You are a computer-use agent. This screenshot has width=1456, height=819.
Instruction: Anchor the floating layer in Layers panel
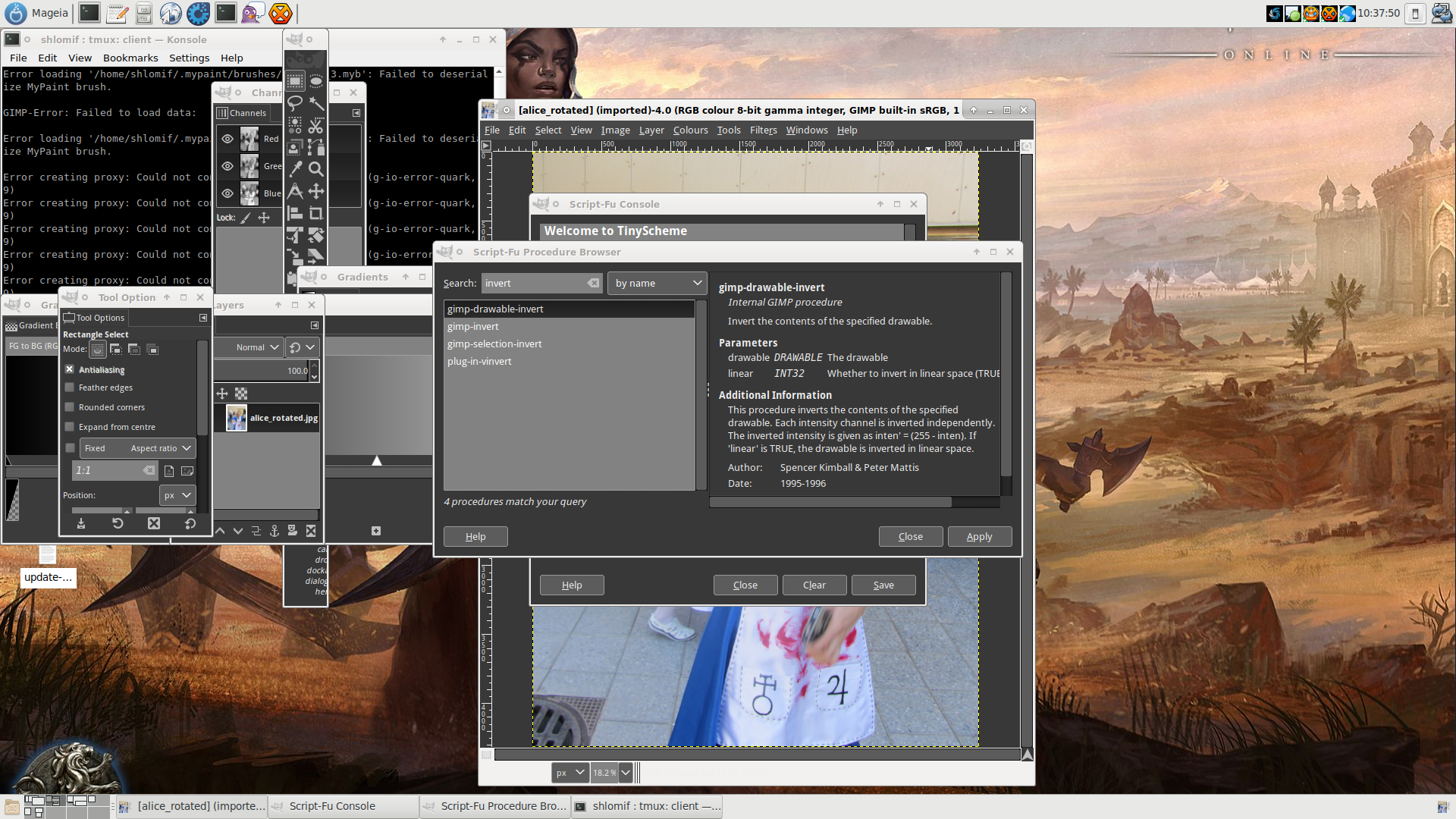click(275, 531)
